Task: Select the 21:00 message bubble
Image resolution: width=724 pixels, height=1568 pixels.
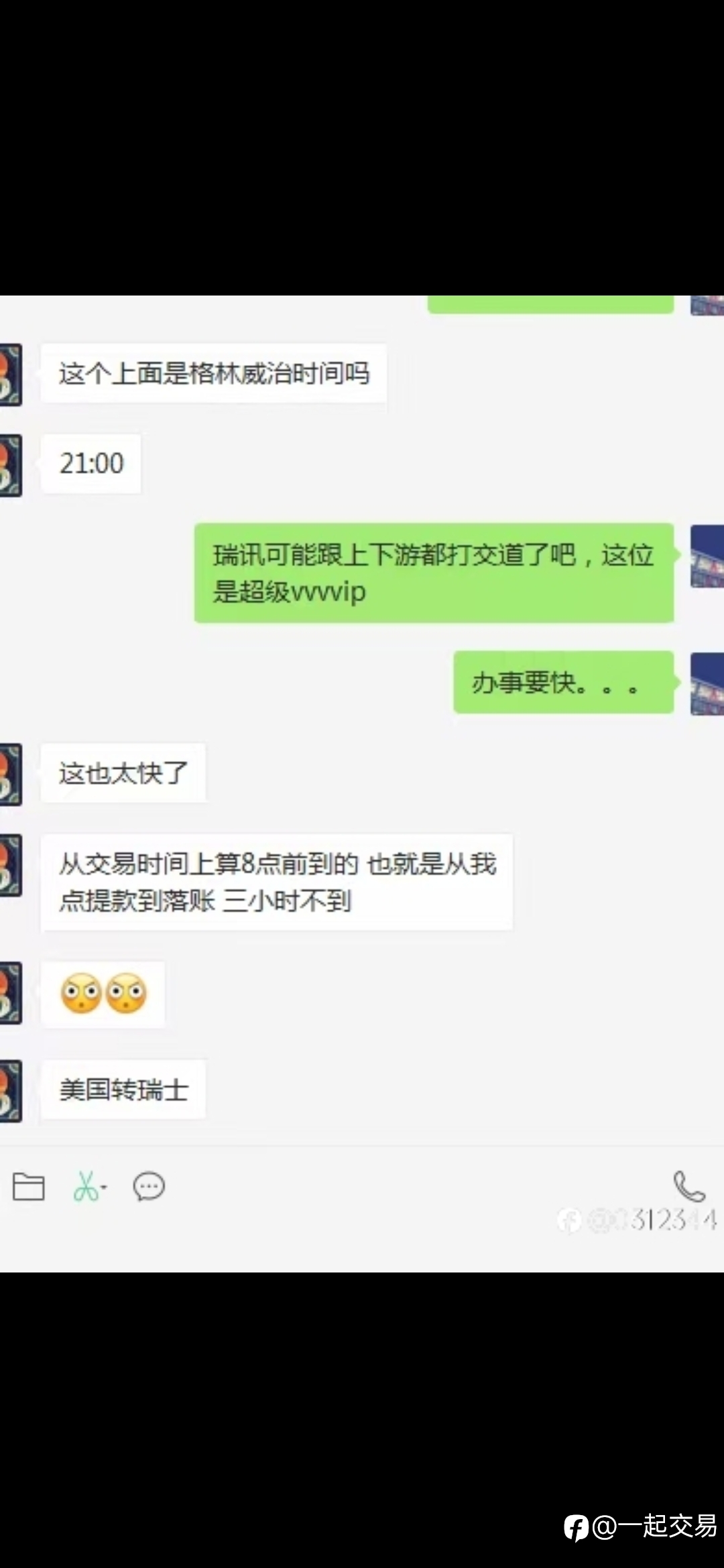Action: [x=91, y=464]
